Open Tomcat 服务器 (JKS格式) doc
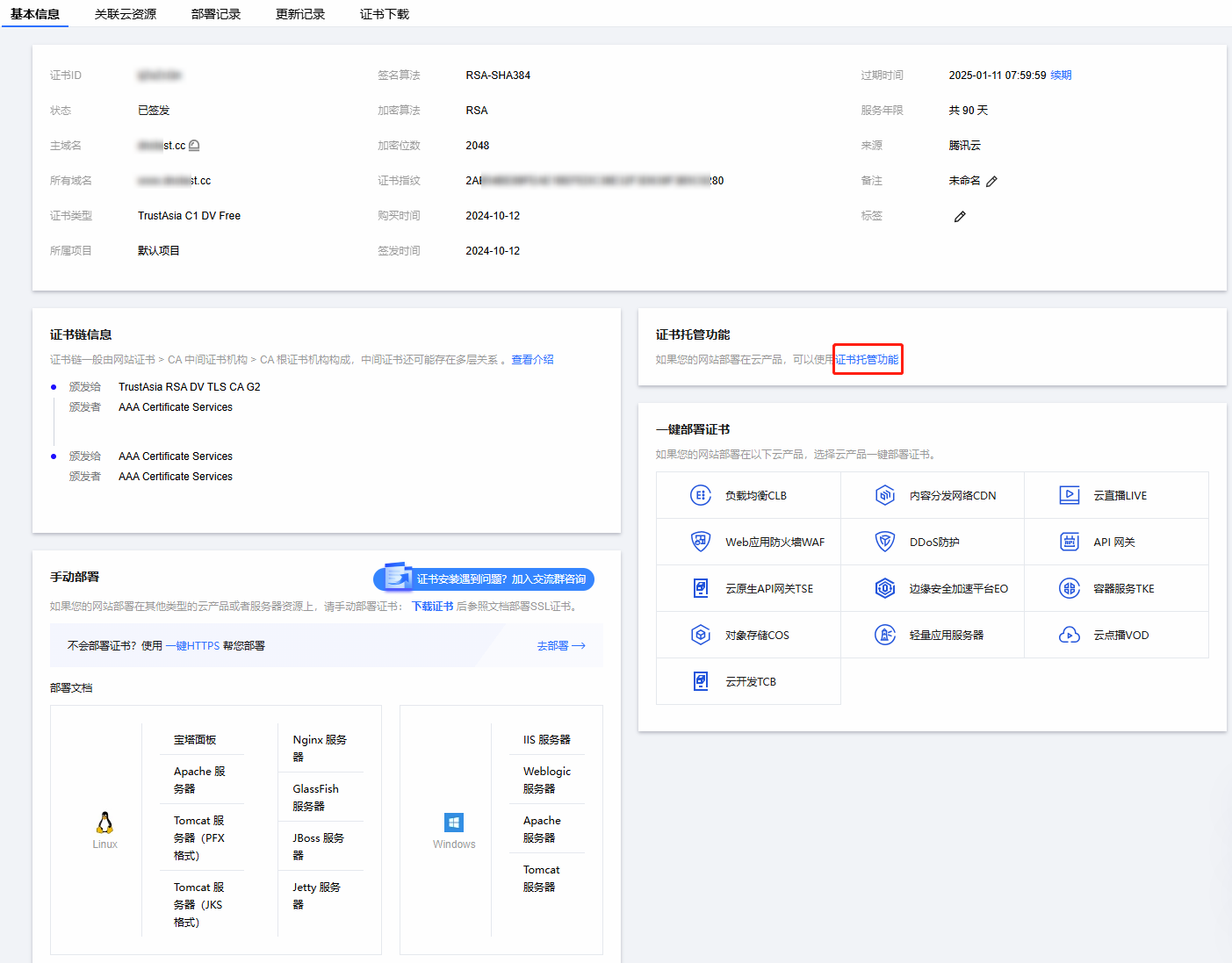 click(x=199, y=904)
